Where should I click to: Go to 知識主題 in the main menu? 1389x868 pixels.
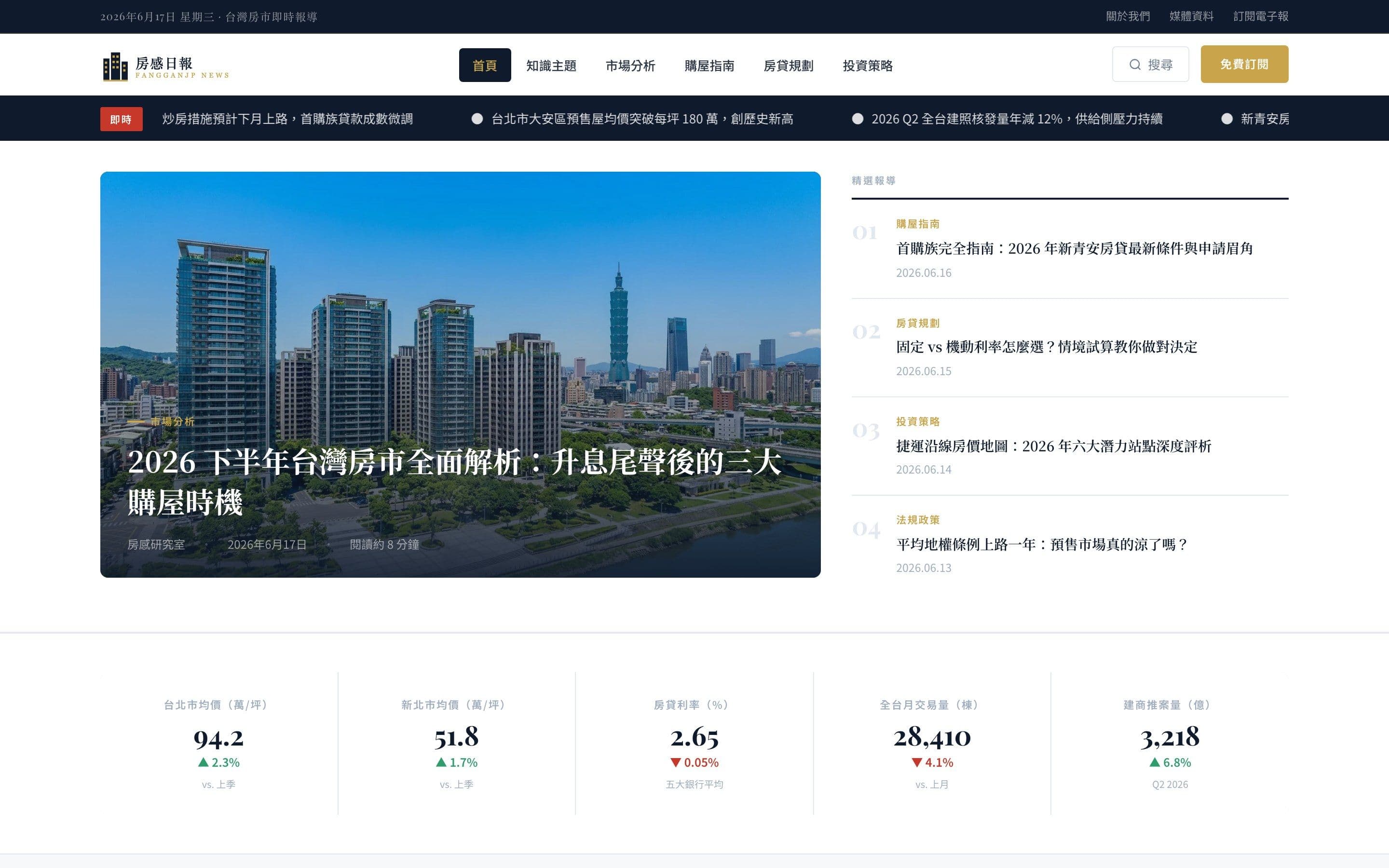551,66
